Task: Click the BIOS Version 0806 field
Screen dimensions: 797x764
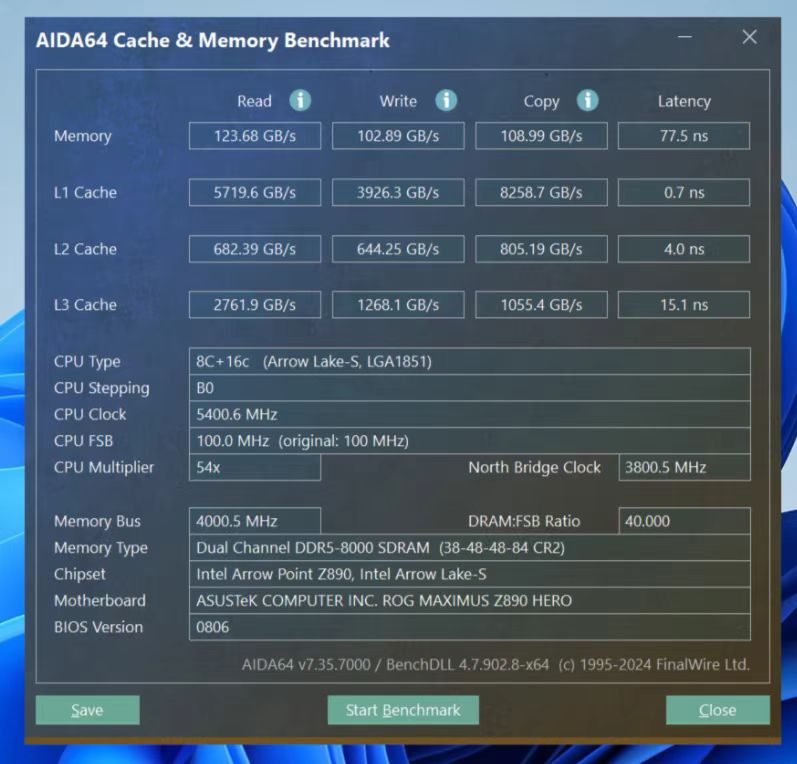Action: pos(469,627)
